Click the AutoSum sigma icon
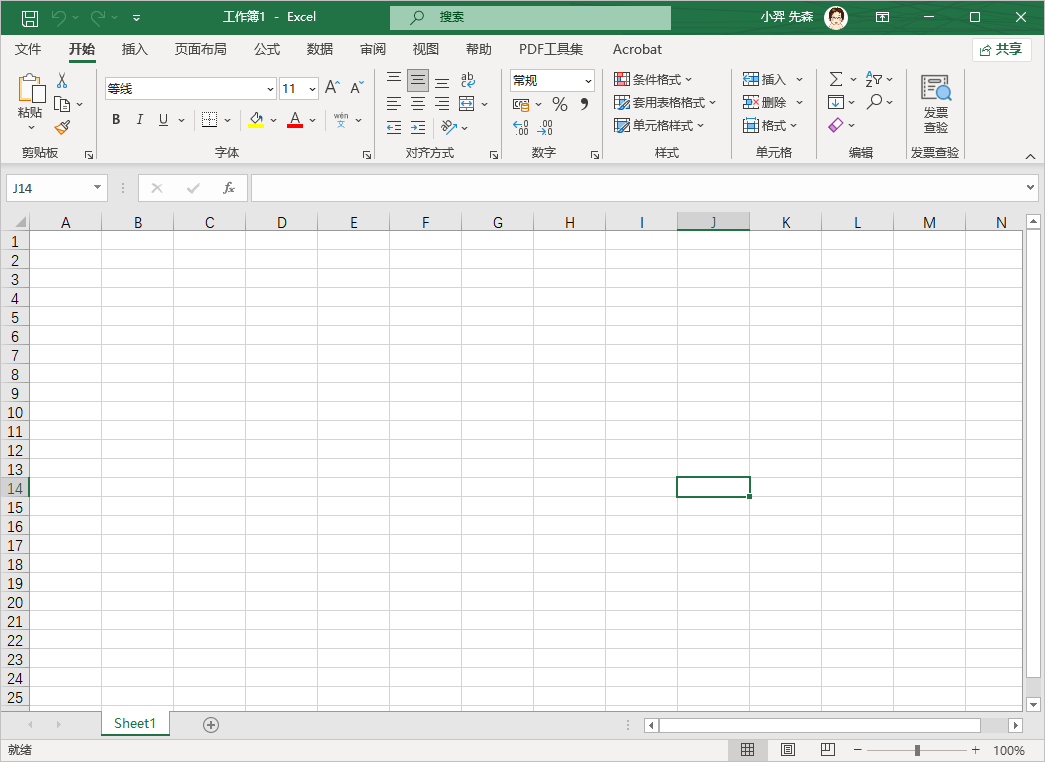Viewport: 1045px width, 762px height. tap(836, 79)
